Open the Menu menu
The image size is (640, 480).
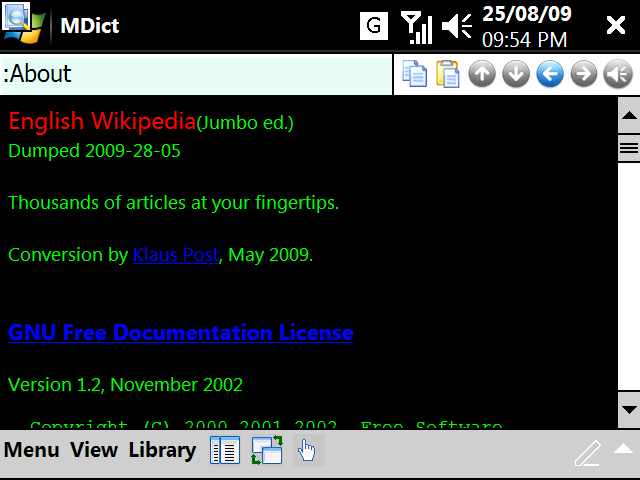31,450
